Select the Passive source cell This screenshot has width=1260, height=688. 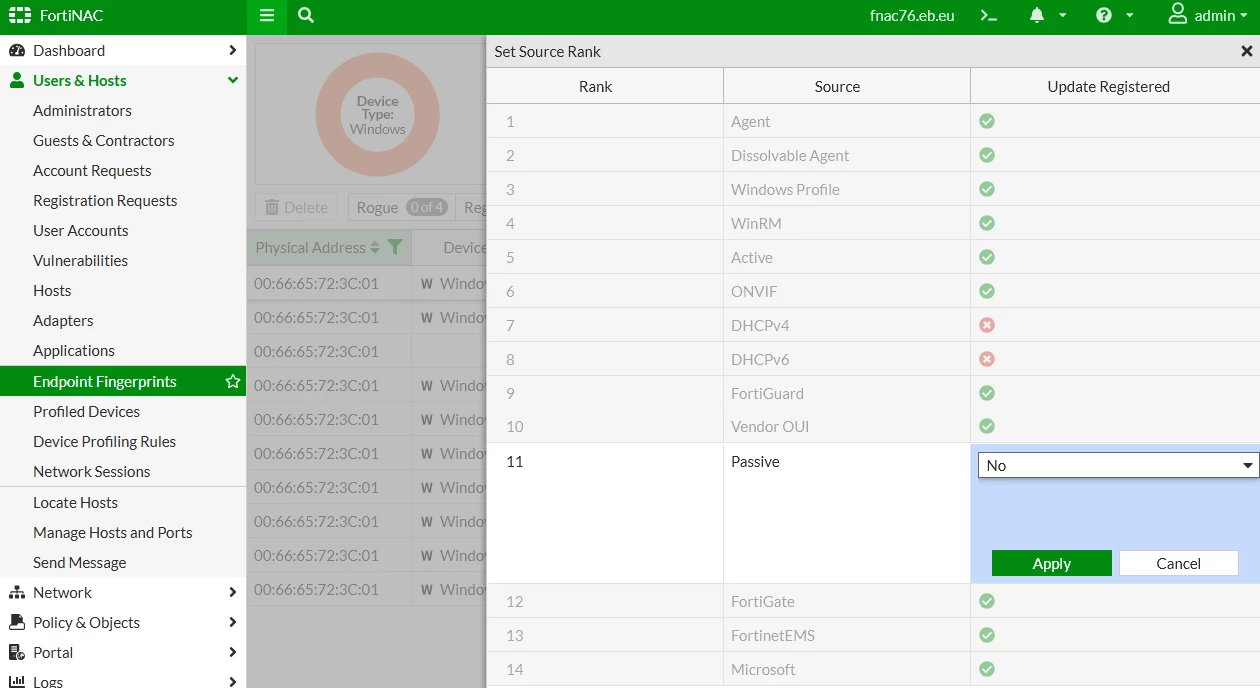pos(847,513)
